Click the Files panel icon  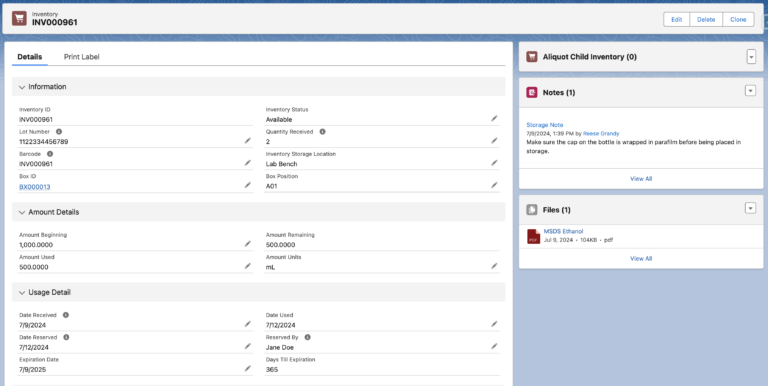click(532, 210)
